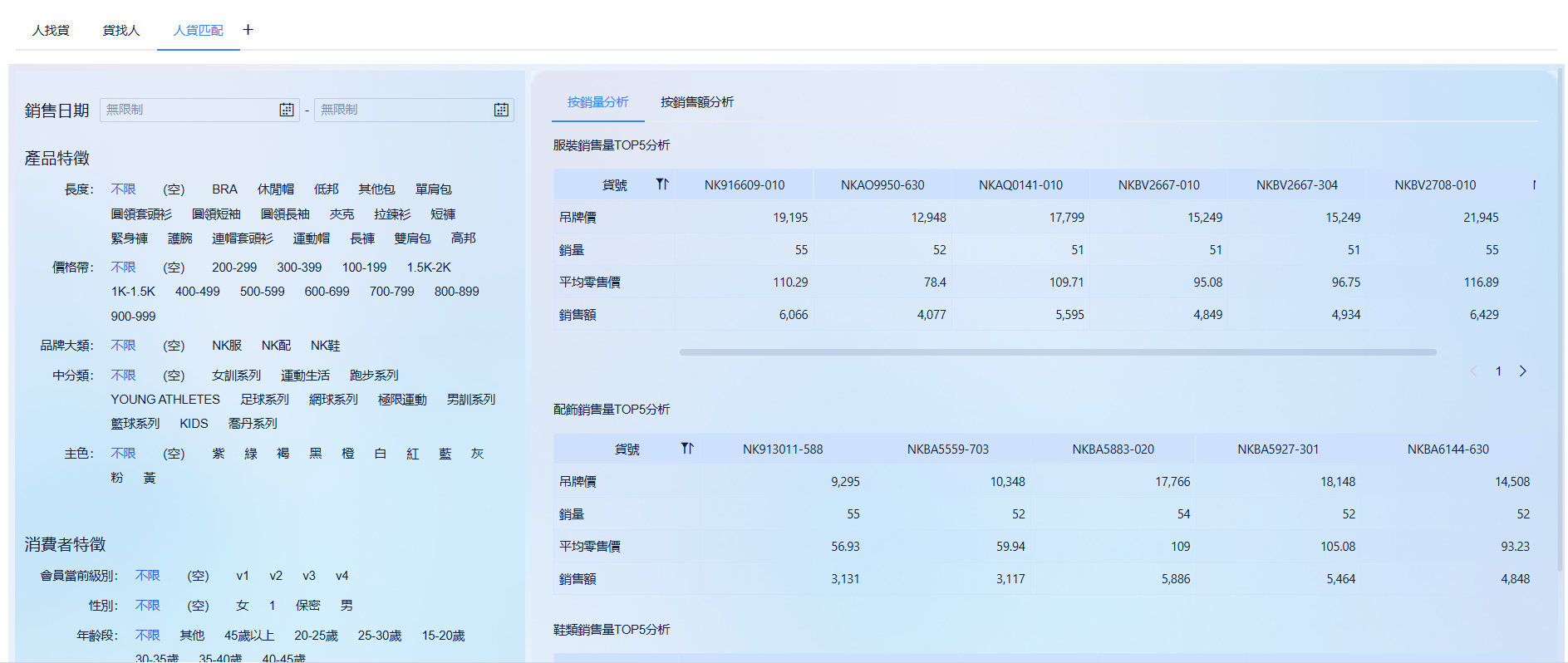
Task: Go to previous page of apparel table
Action: 1473,371
